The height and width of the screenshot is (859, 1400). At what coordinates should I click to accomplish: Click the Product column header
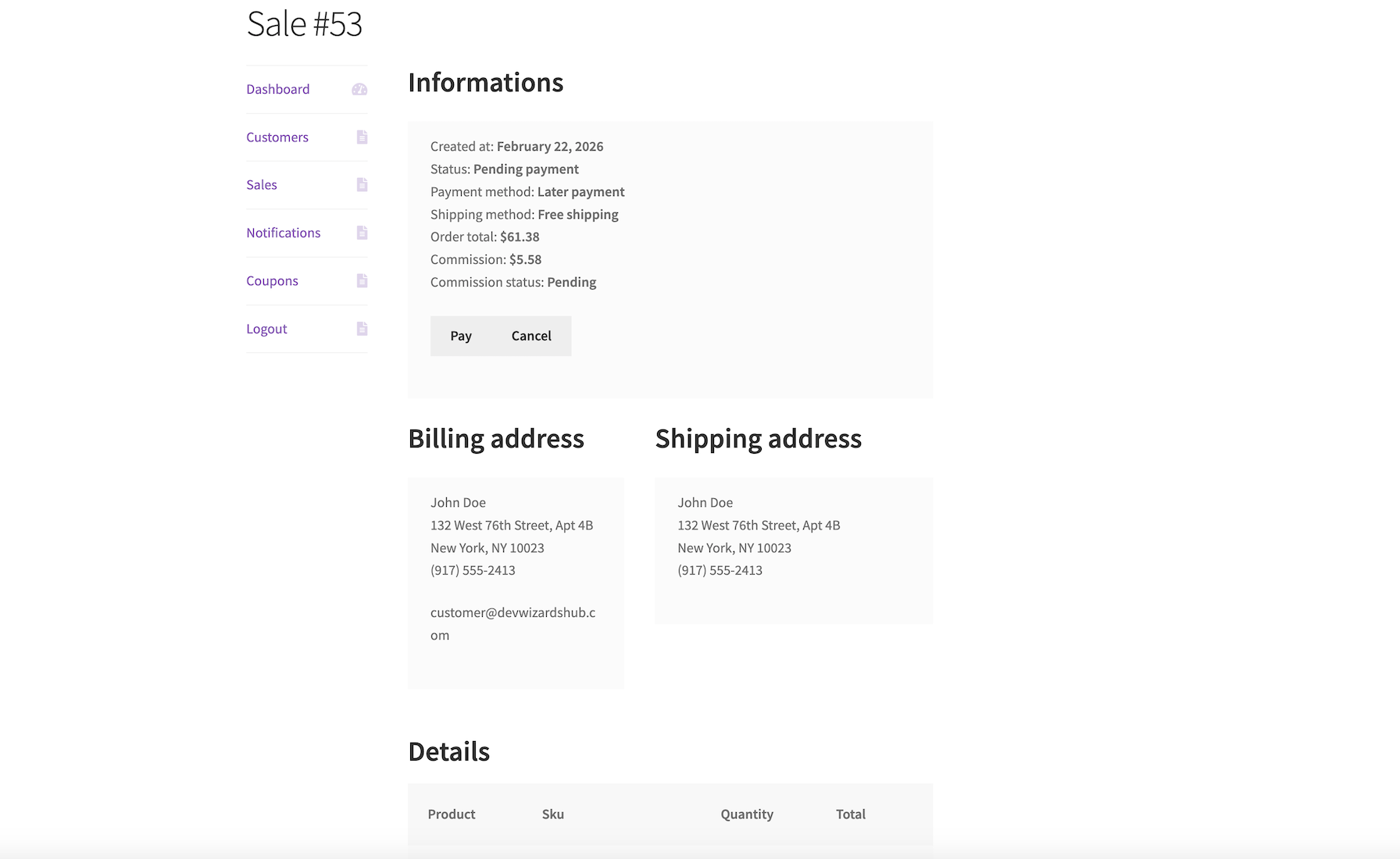click(x=452, y=814)
